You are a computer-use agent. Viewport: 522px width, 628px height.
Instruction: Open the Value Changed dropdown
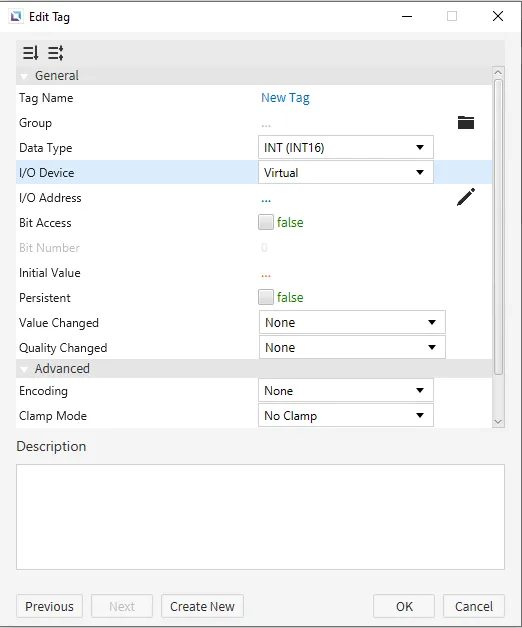(352, 322)
